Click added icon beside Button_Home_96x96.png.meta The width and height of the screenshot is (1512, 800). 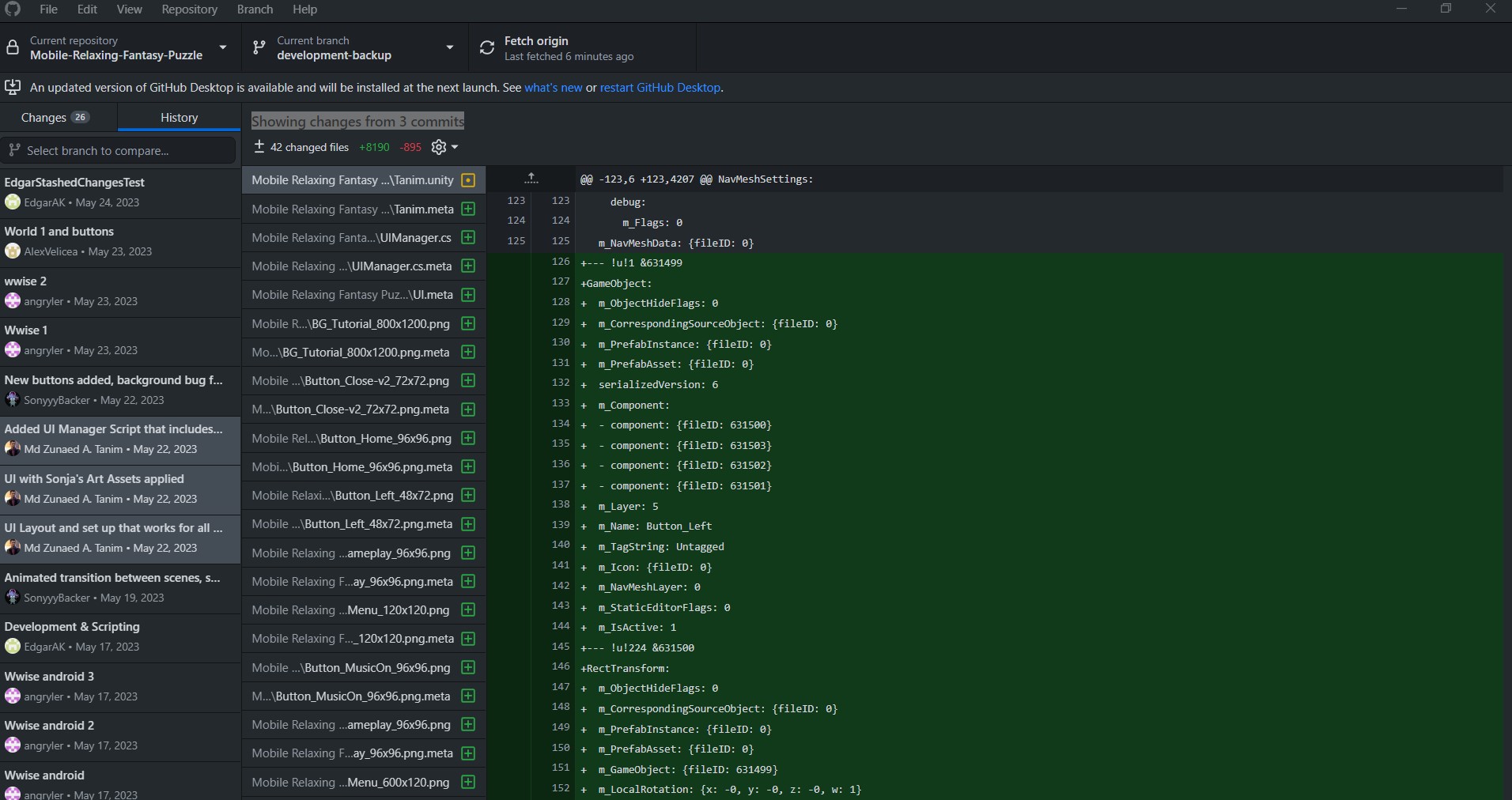468,466
